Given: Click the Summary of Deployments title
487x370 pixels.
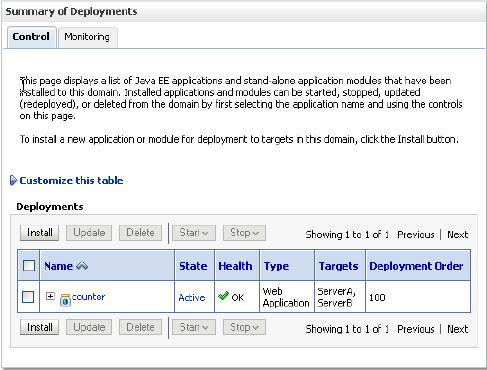Looking at the screenshot, I should 71,11.
